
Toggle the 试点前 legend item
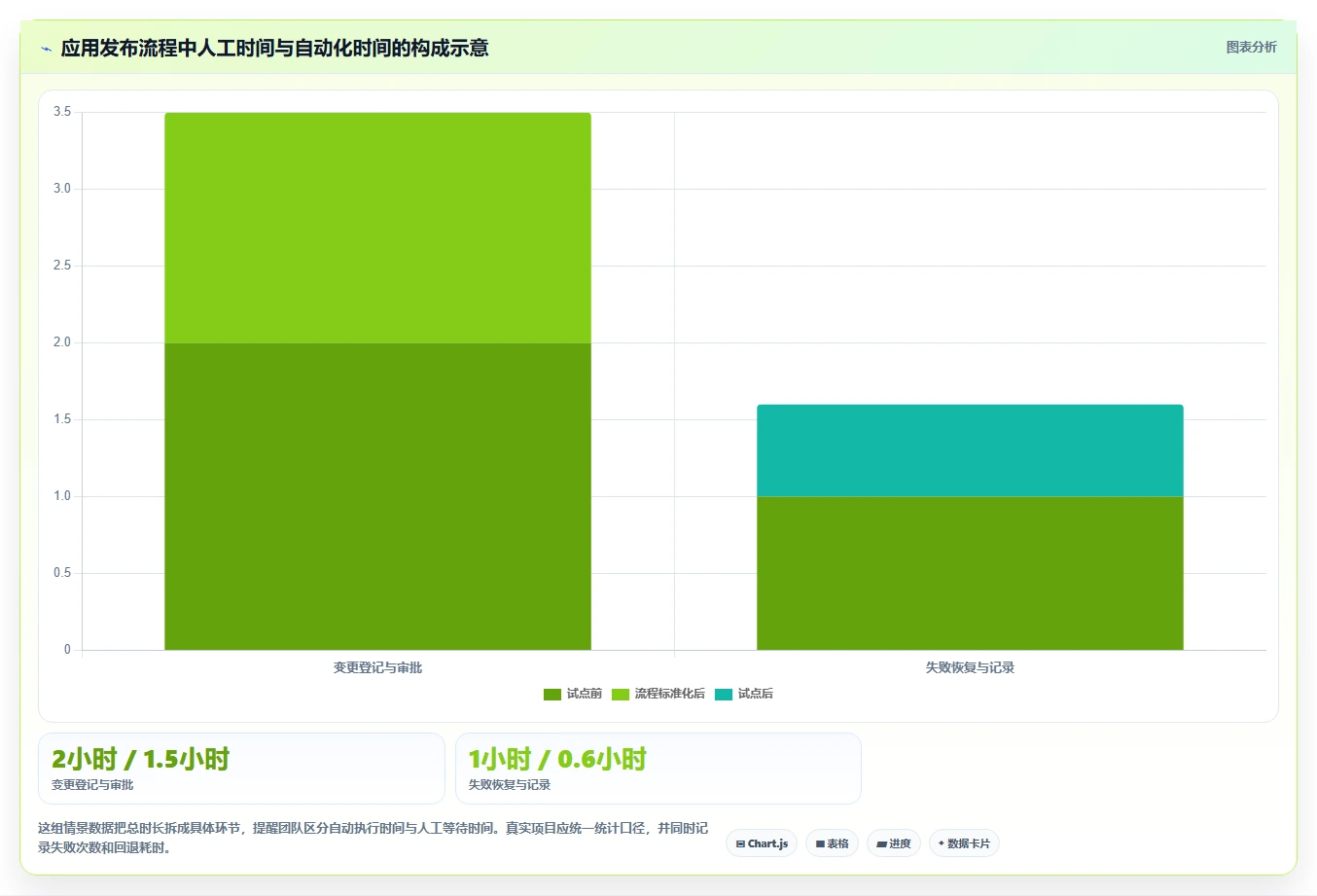point(573,694)
